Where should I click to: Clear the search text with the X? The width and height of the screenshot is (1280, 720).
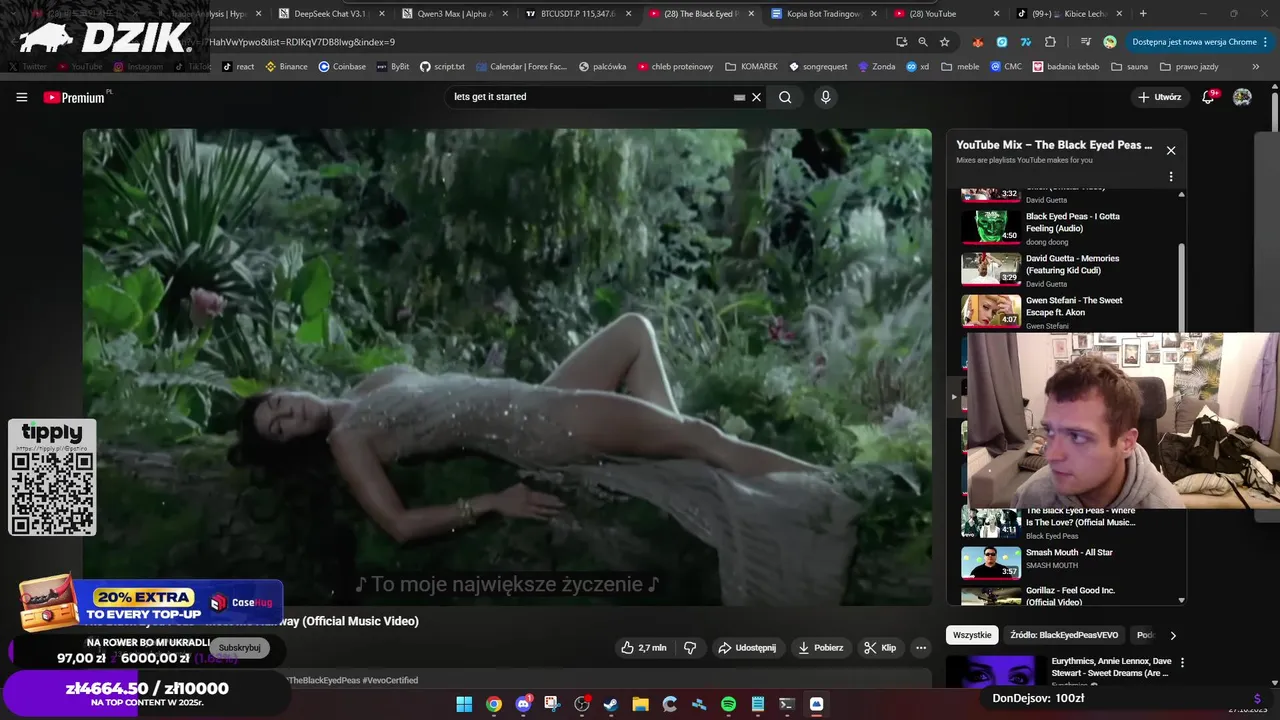click(757, 97)
